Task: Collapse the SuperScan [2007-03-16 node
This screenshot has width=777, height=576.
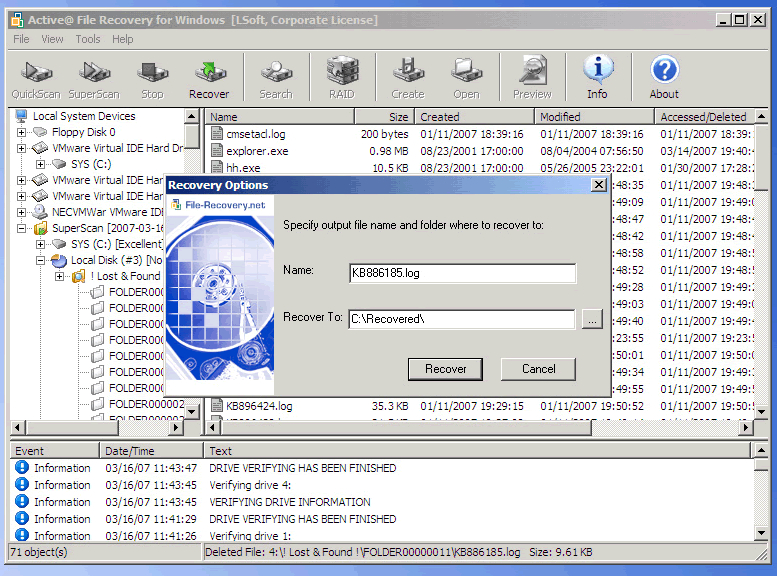Action: click(x=21, y=229)
